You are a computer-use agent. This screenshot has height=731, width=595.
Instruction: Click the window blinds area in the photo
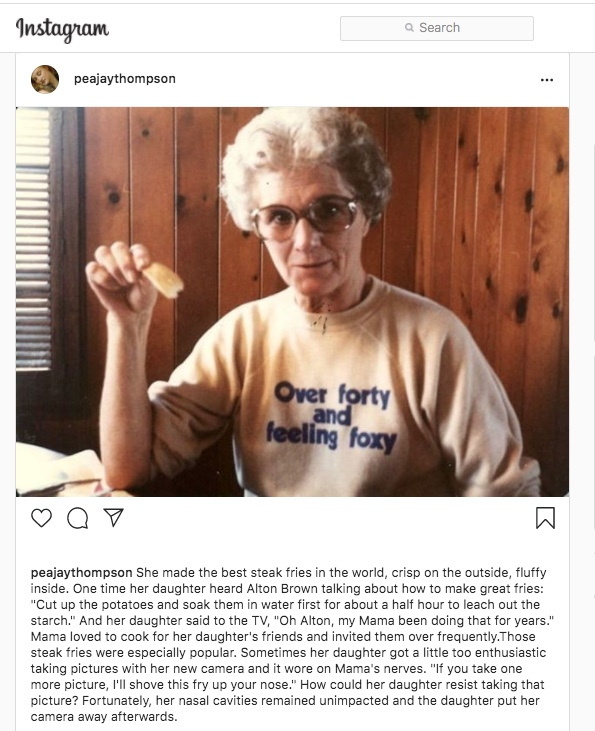pyautogui.click(x=33, y=239)
